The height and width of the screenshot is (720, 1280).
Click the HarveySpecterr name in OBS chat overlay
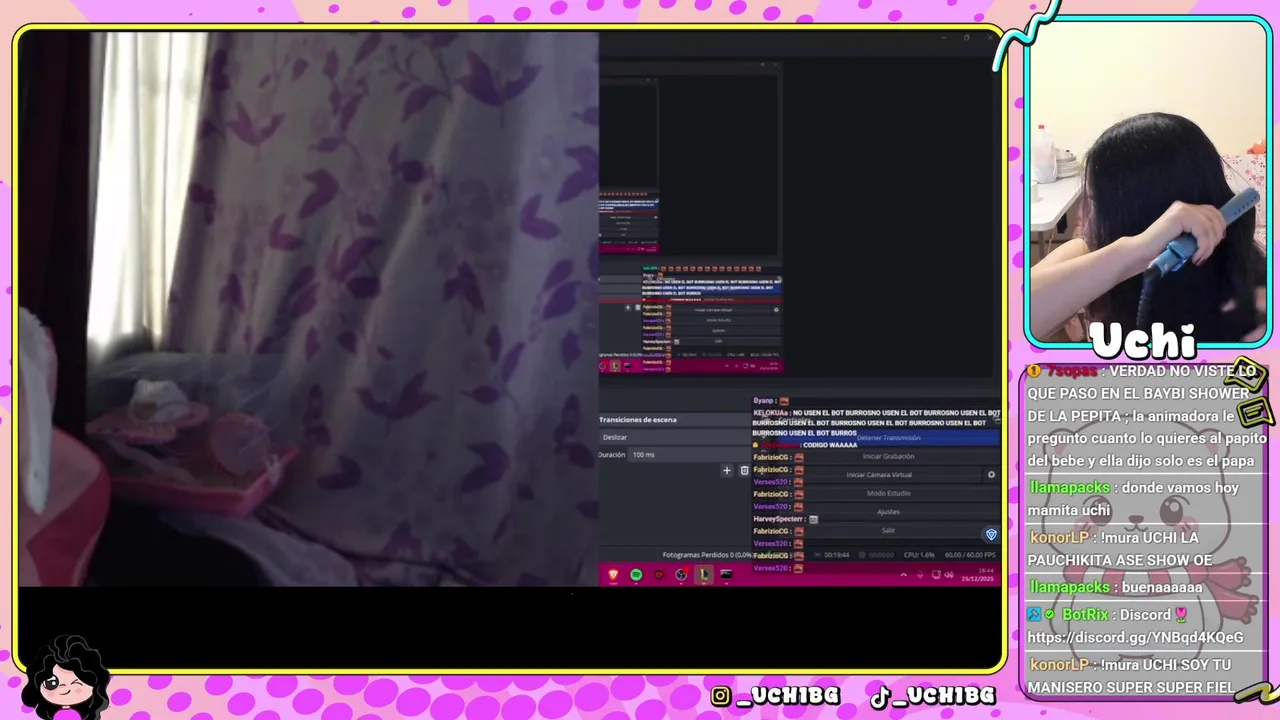click(x=778, y=519)
